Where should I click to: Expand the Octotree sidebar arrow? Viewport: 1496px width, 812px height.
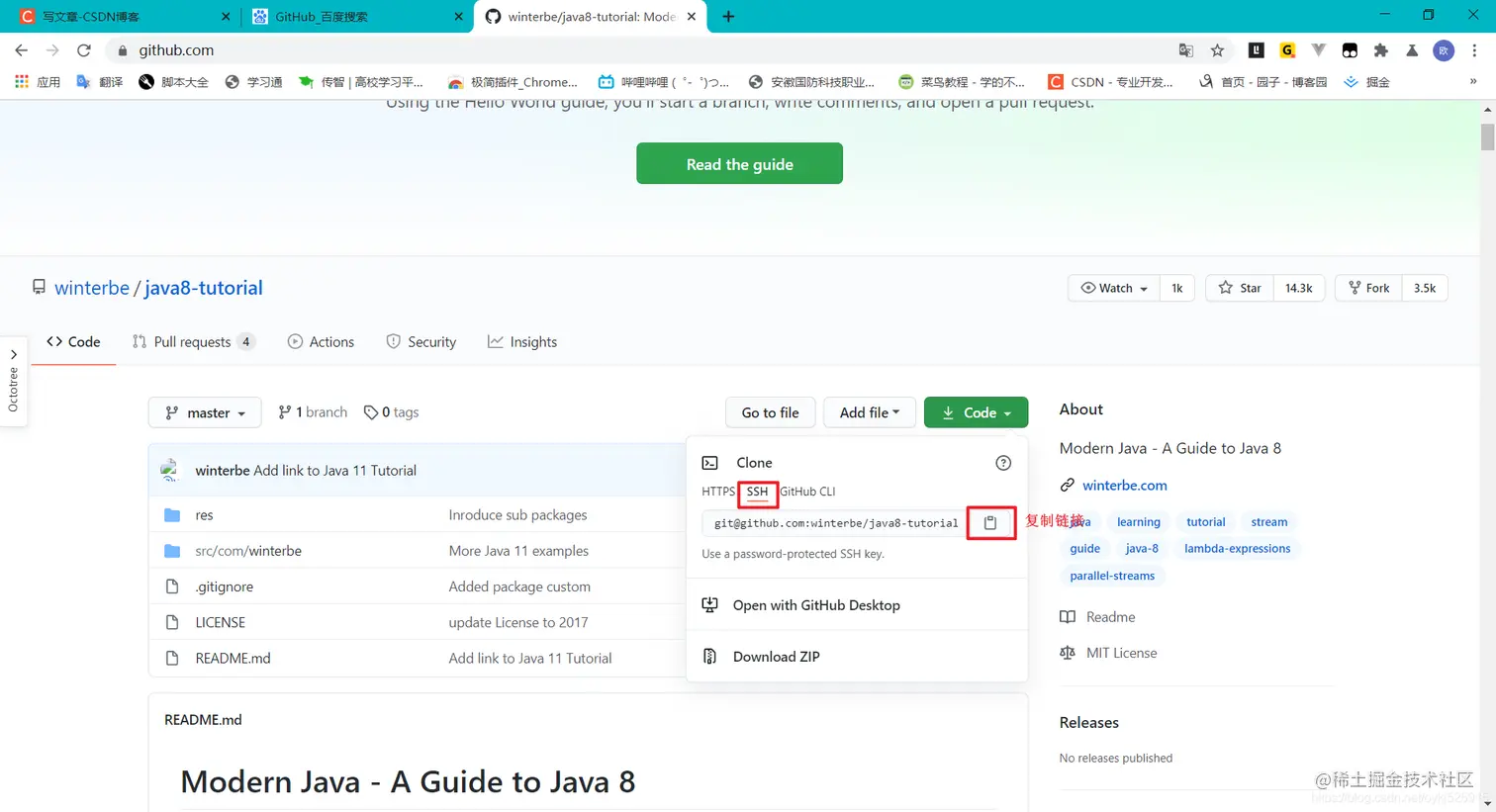[x=14, y=354]
